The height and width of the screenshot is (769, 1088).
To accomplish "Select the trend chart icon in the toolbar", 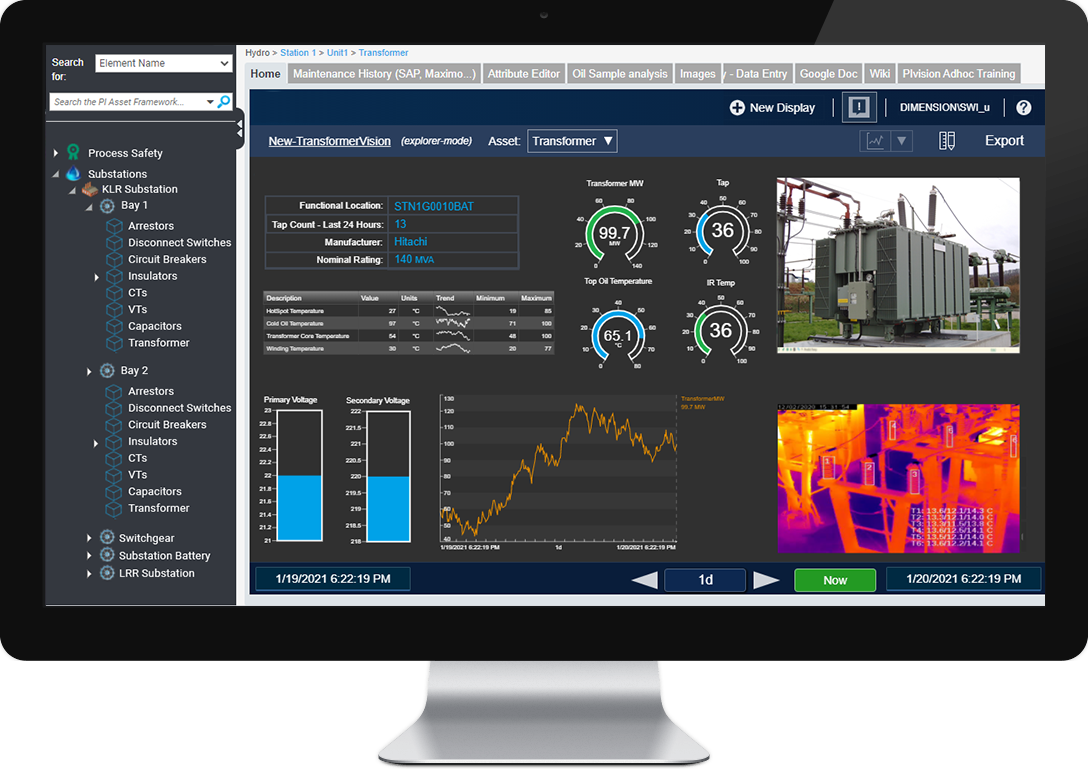I will (x=877, y=140).
